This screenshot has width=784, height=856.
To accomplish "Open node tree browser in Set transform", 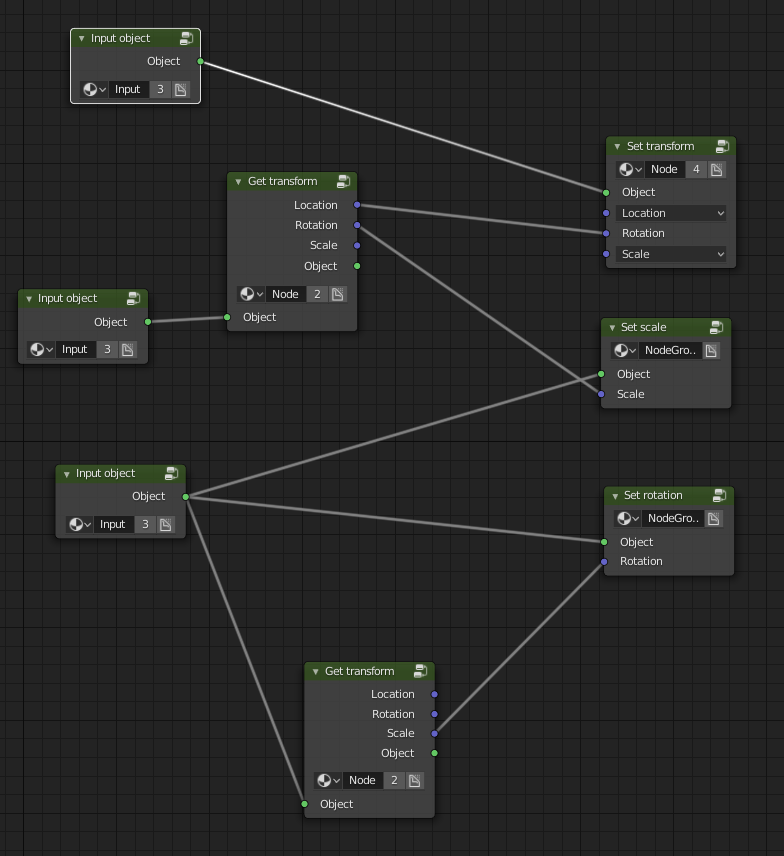I will (630, 170).
